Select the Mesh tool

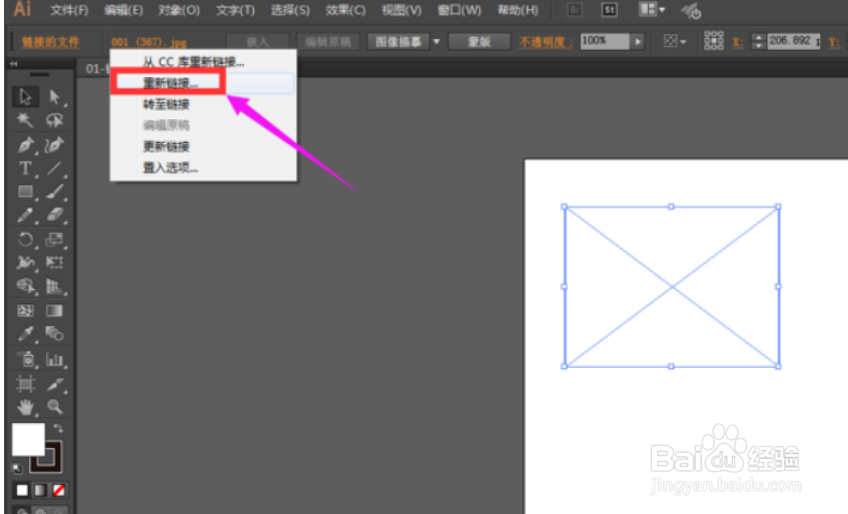point(25,311)
